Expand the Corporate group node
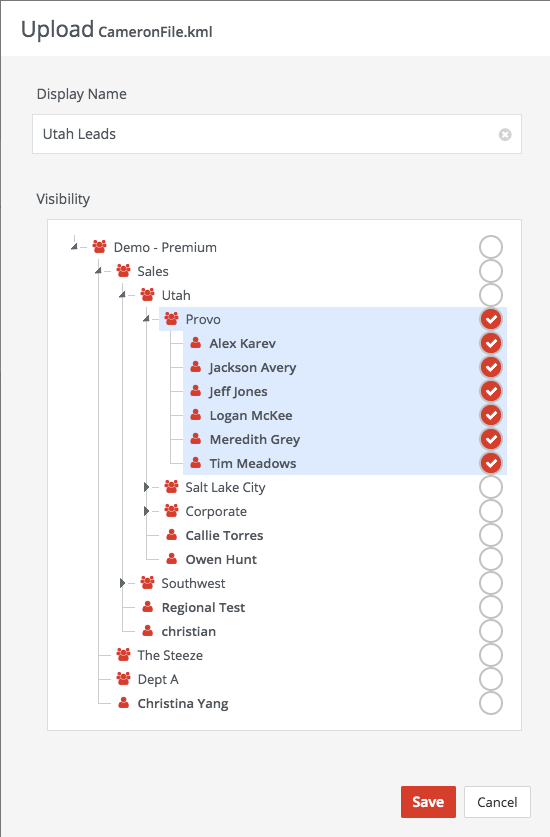The height and width of the screenshot is (837, 550). pyautogui.click(x=146, y=511)
